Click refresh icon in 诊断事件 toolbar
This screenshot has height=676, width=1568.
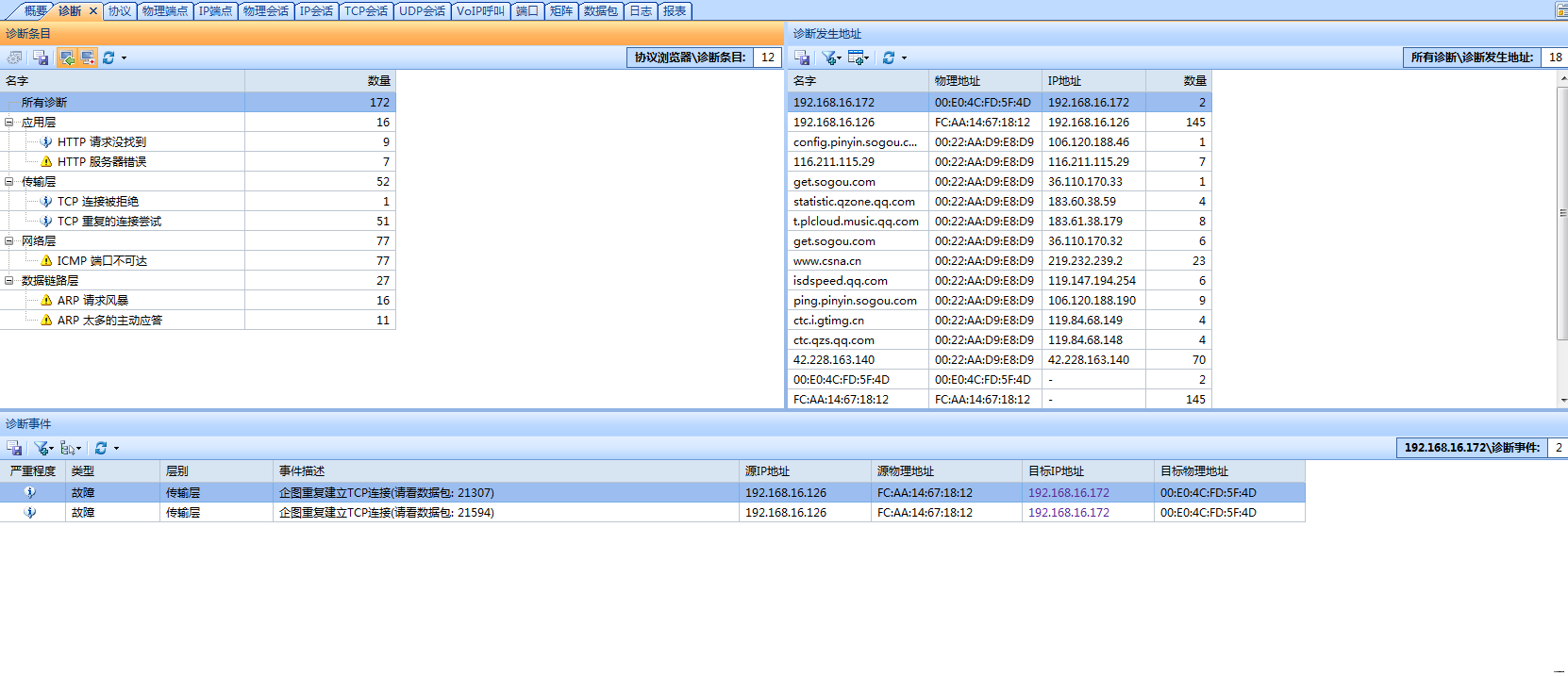tap(101, 448)
